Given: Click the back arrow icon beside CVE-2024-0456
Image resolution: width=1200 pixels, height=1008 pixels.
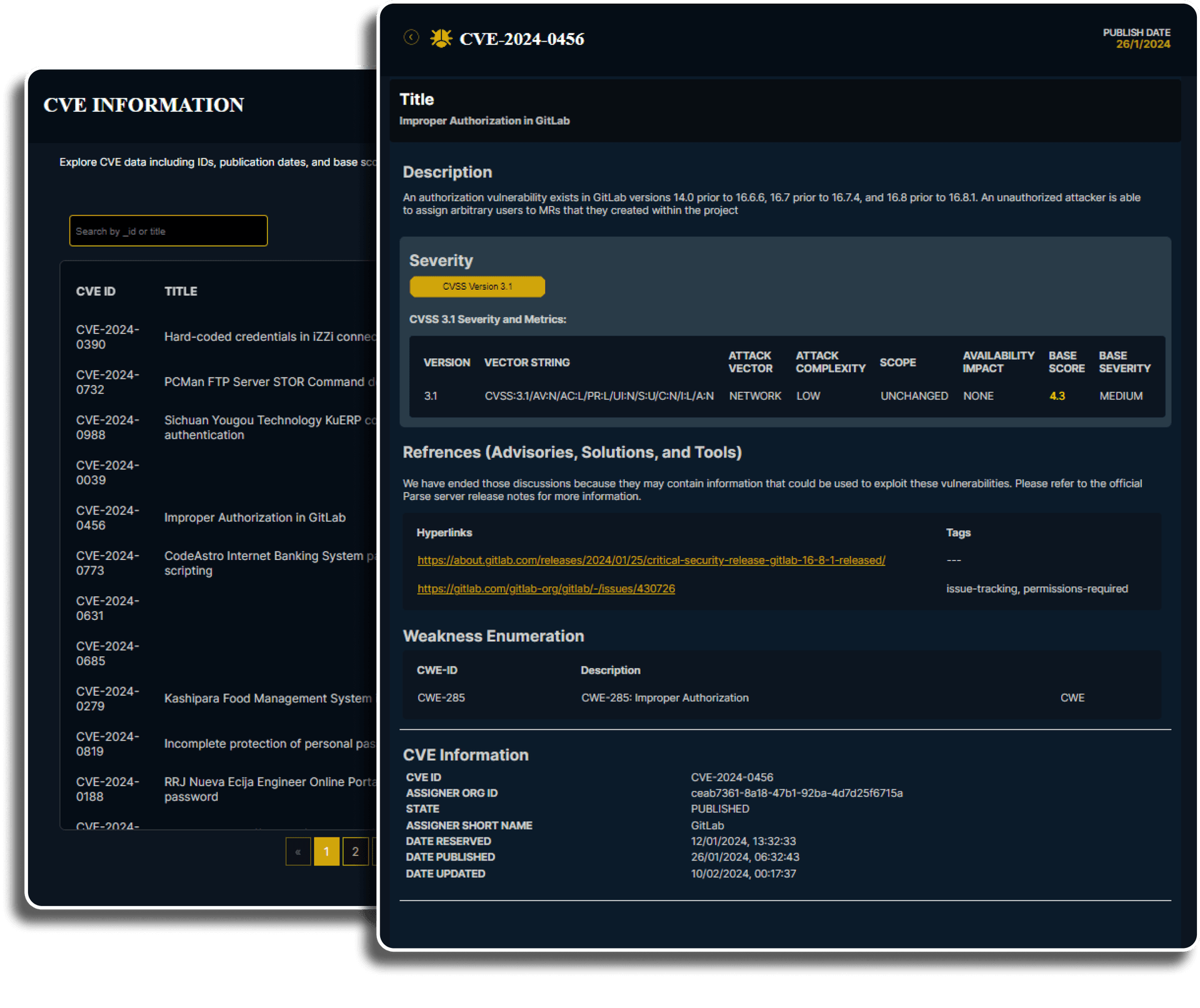Looking at the screenshot, I should [411, 37].
